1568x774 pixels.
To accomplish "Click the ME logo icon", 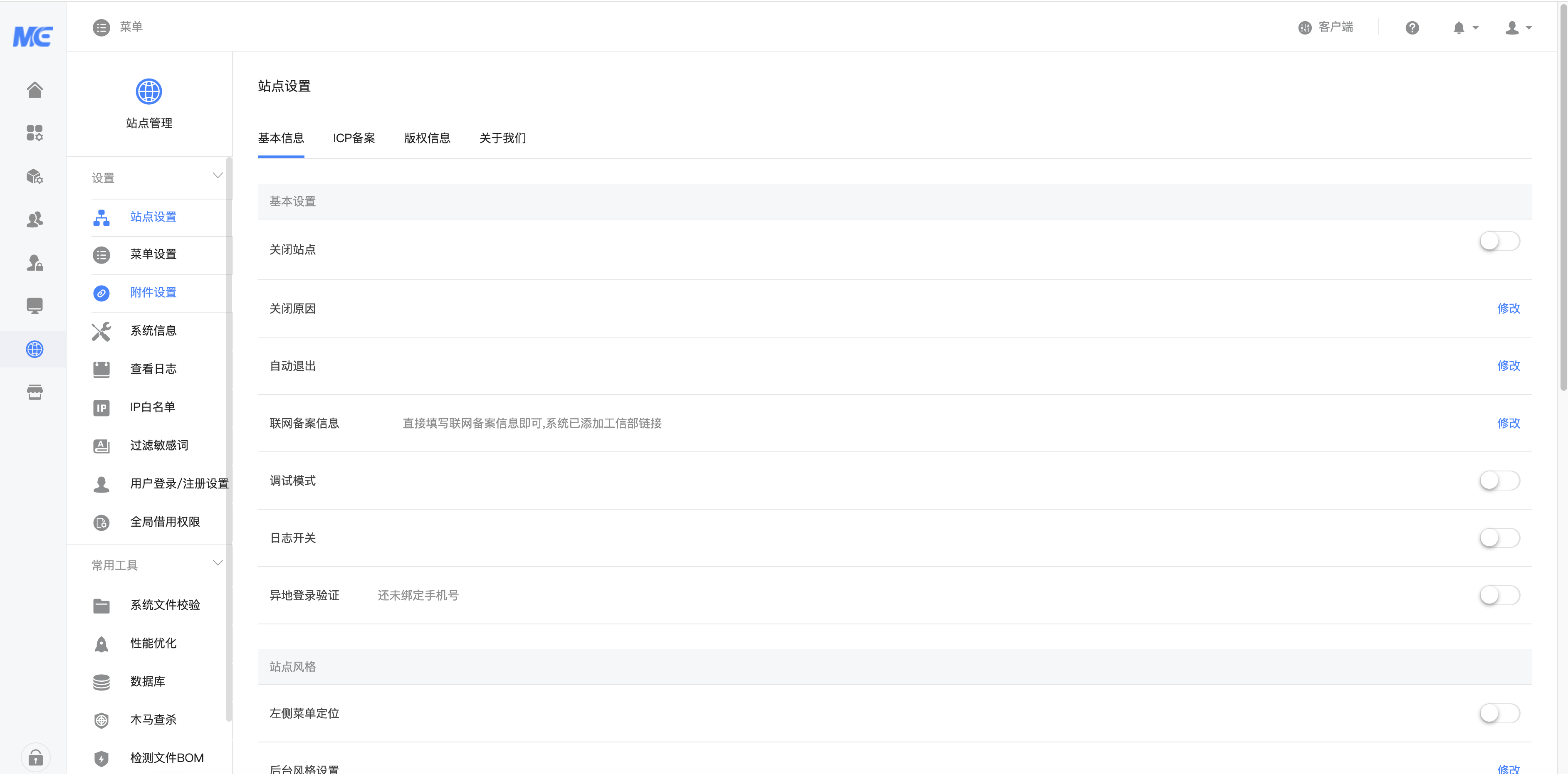I will [33, 36].
